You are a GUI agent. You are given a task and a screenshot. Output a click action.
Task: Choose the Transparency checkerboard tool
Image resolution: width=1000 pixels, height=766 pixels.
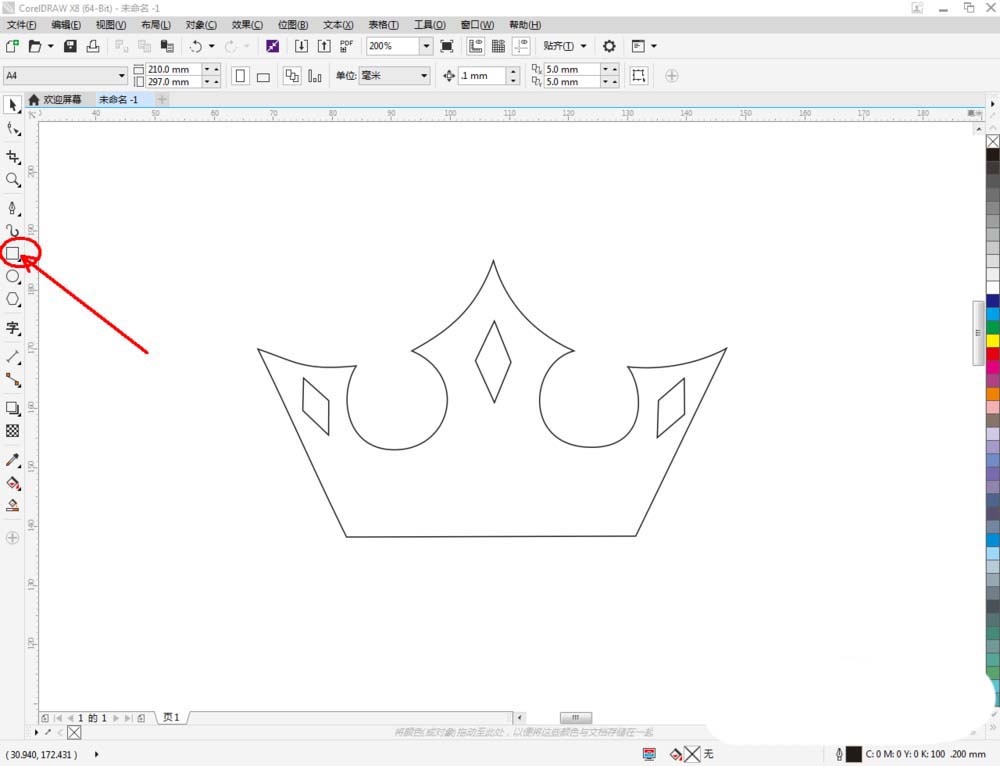pyautogui.click(x=12, y=431)
